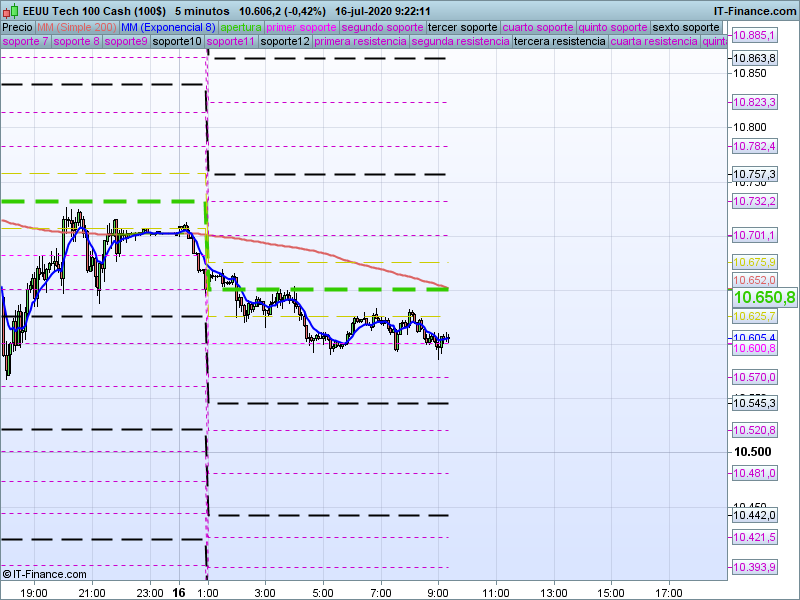
Task: Click the green 10.650,8 current price label
Action: click(764, 298)
